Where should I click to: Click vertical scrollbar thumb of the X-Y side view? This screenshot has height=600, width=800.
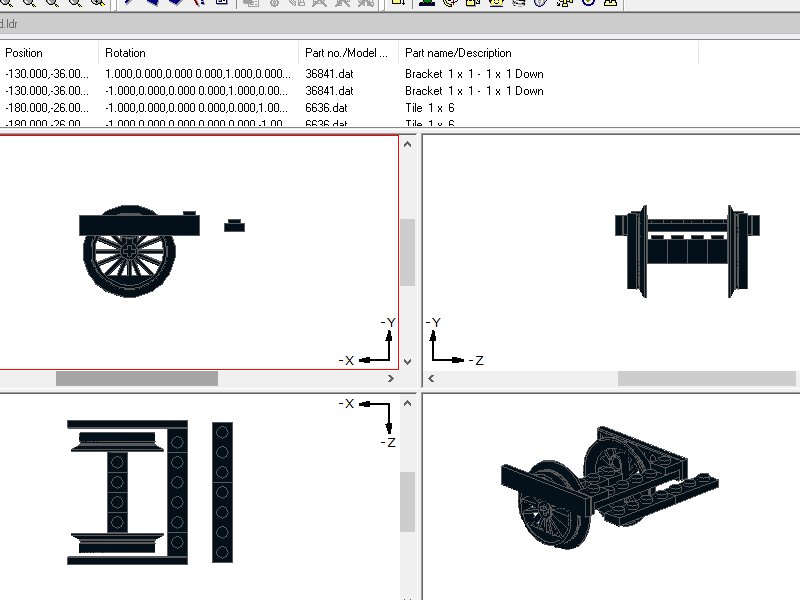pyautogui.click(x=407, y=253)
